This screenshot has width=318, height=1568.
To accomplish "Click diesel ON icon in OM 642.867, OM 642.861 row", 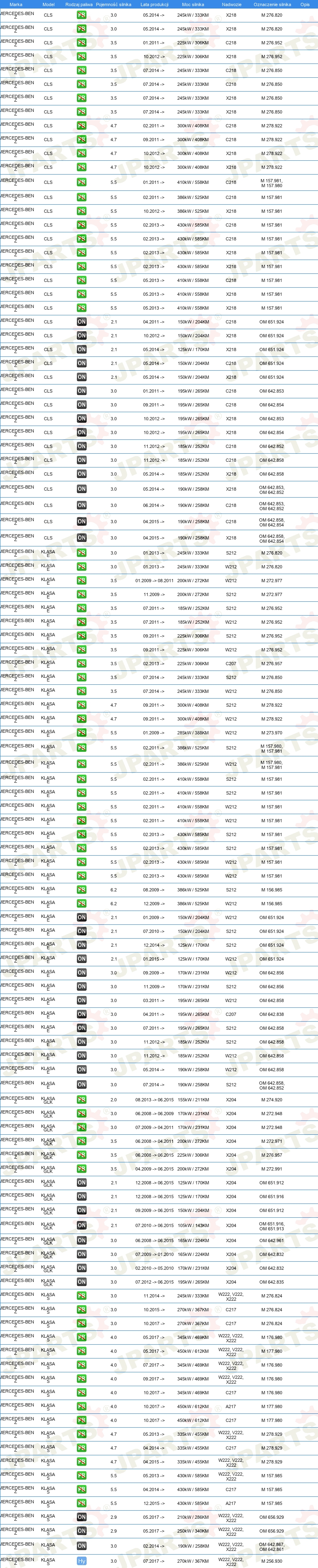I will click(81, 1546).
